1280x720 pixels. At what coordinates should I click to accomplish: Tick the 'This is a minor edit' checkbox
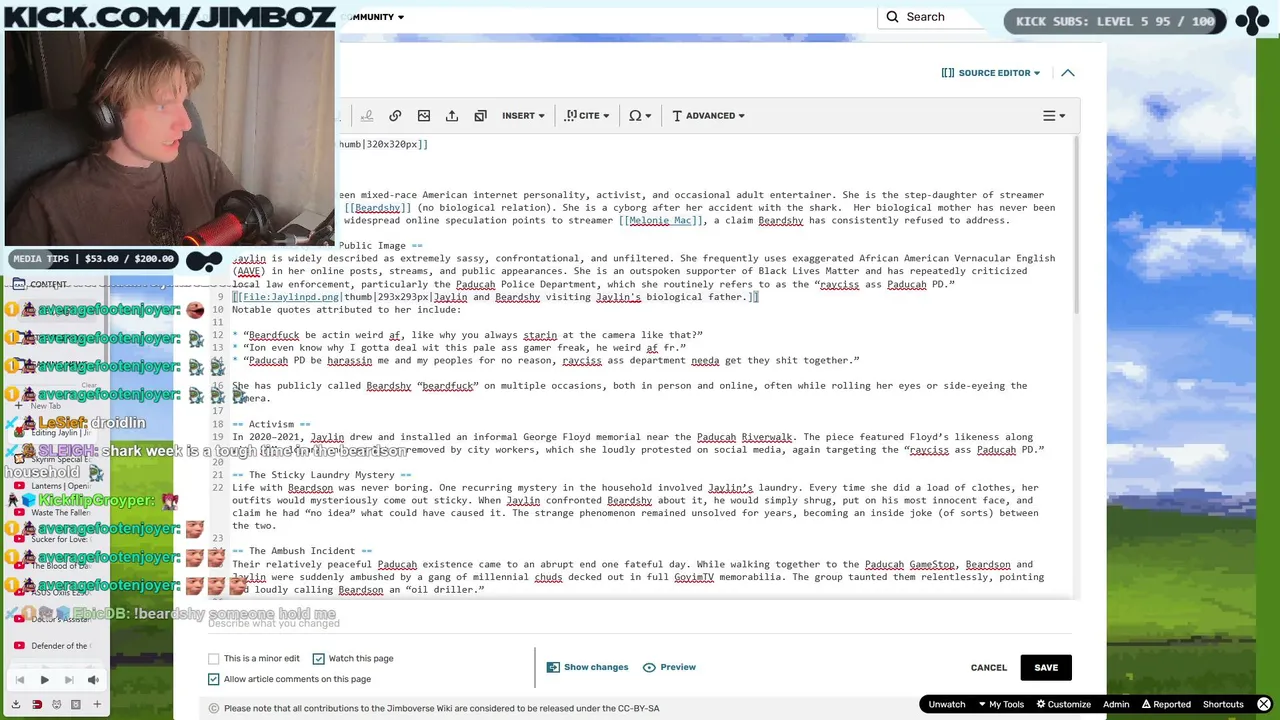(214, 659)
